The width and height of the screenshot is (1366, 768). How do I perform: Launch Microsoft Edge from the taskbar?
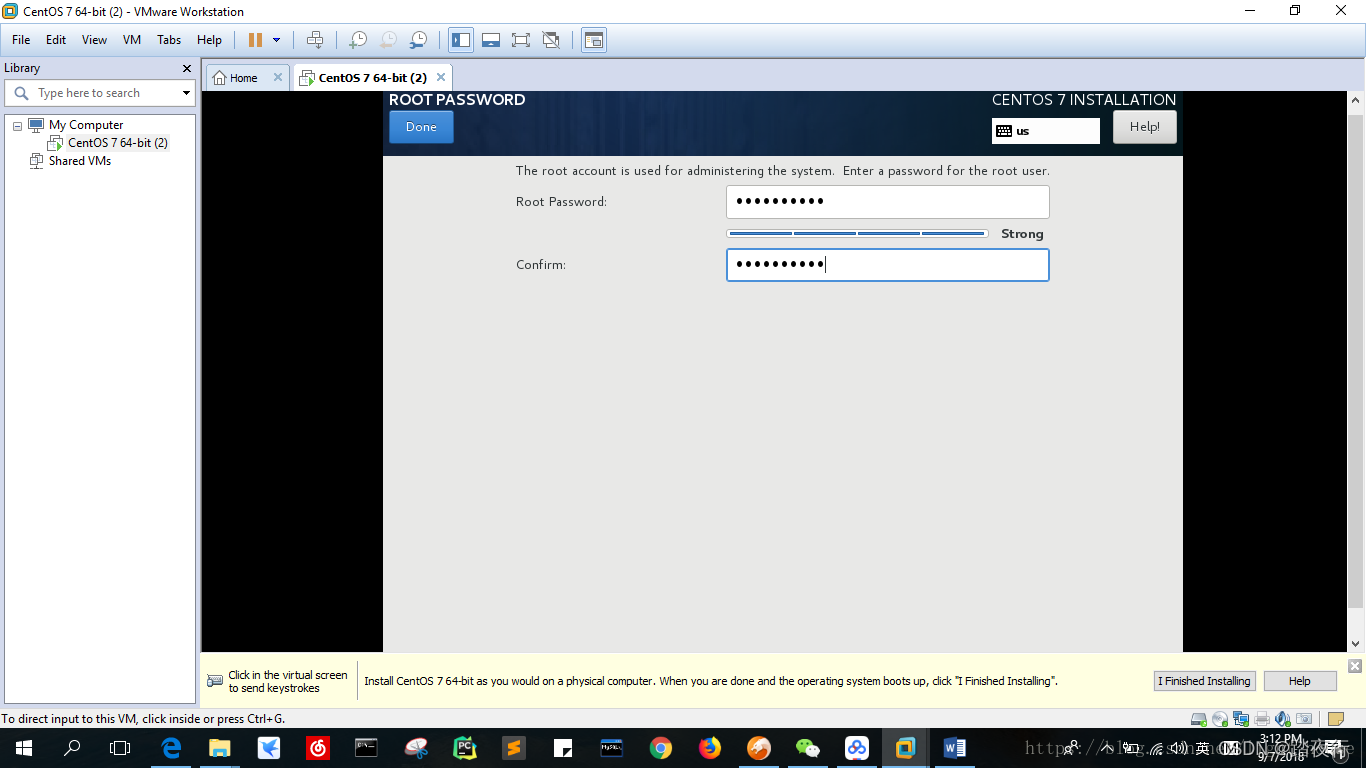[171, 748]
